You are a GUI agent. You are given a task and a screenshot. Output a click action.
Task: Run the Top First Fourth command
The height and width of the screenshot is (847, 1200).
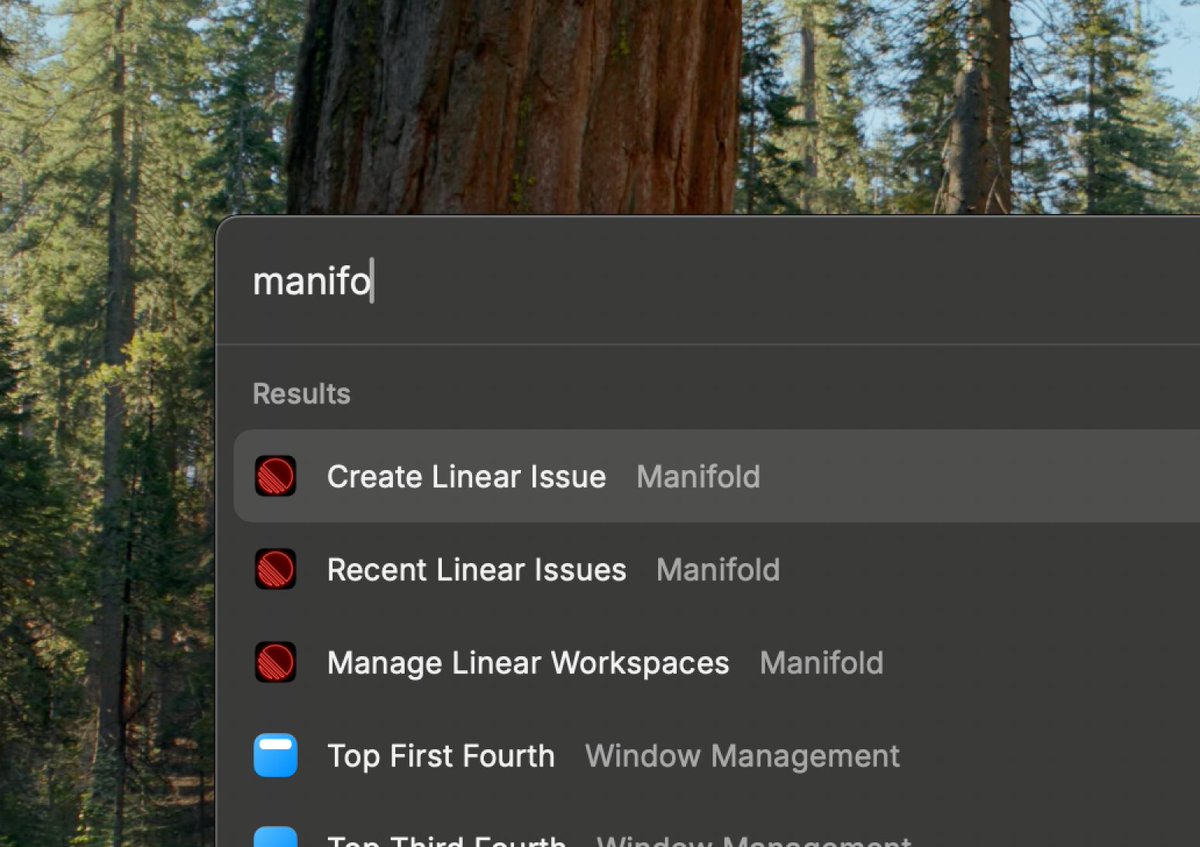[x=441, y=756]
